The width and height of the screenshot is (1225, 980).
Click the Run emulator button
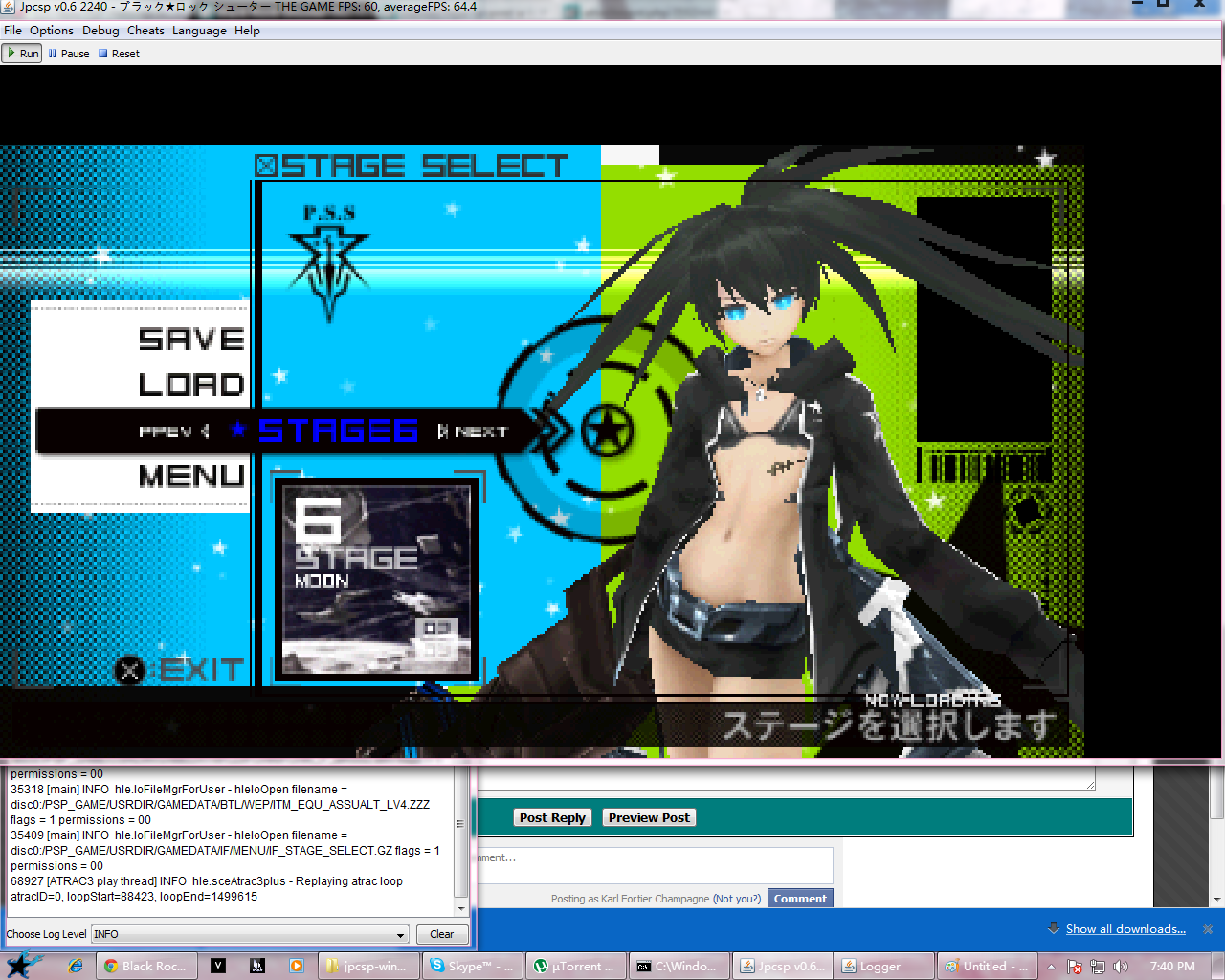[x=22, y=54]
